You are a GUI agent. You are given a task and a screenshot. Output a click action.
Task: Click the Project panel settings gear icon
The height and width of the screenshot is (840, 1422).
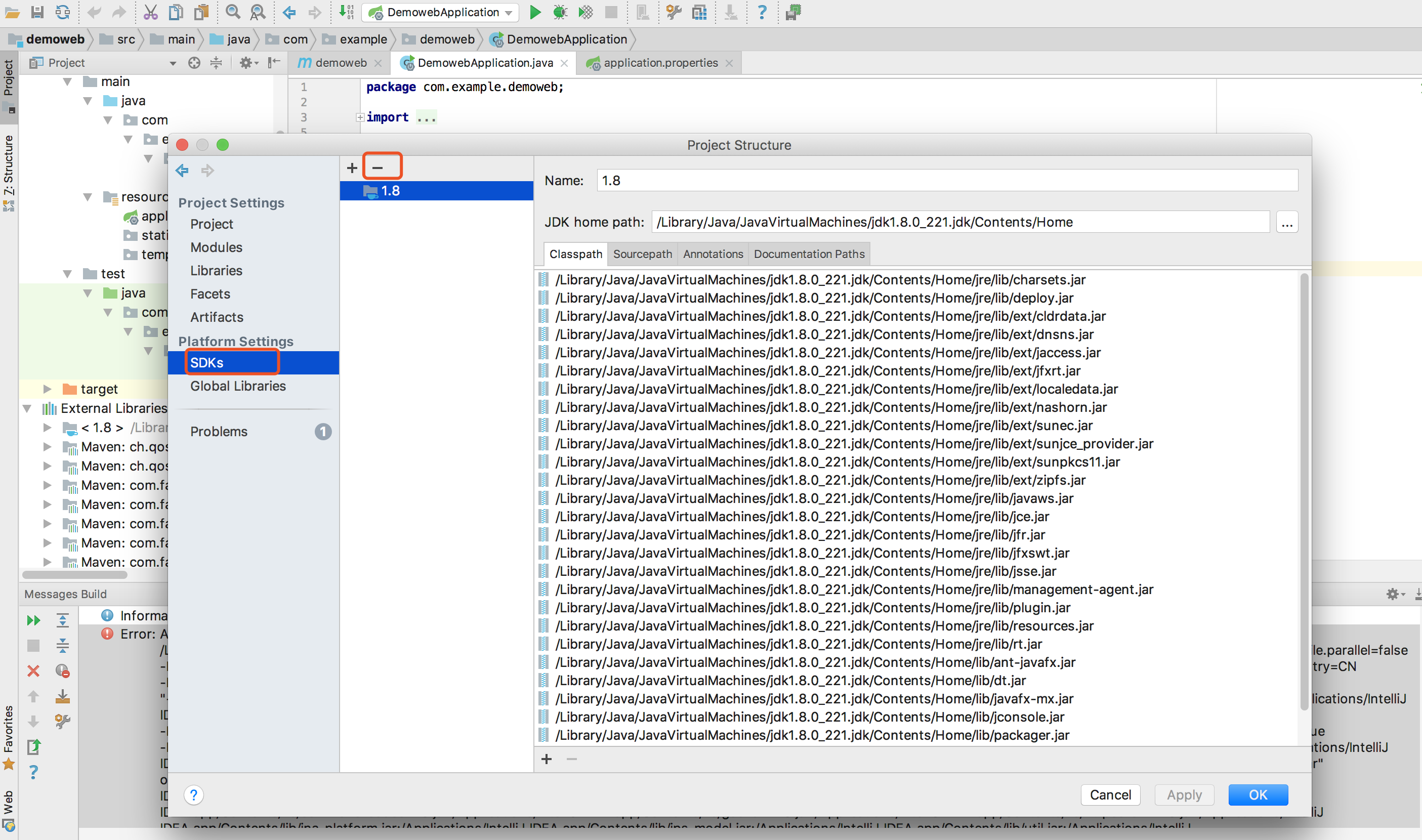pyautogui.click(x=245, y=63)
